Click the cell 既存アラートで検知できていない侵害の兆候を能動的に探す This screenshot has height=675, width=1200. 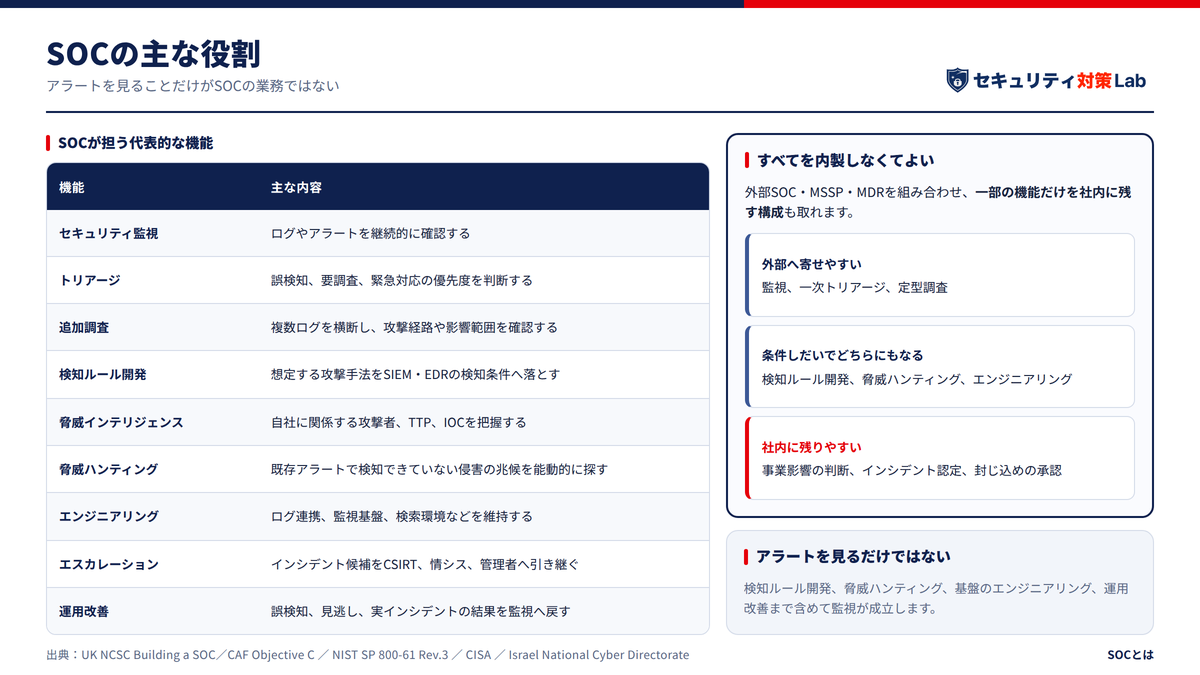pos(439,469)
